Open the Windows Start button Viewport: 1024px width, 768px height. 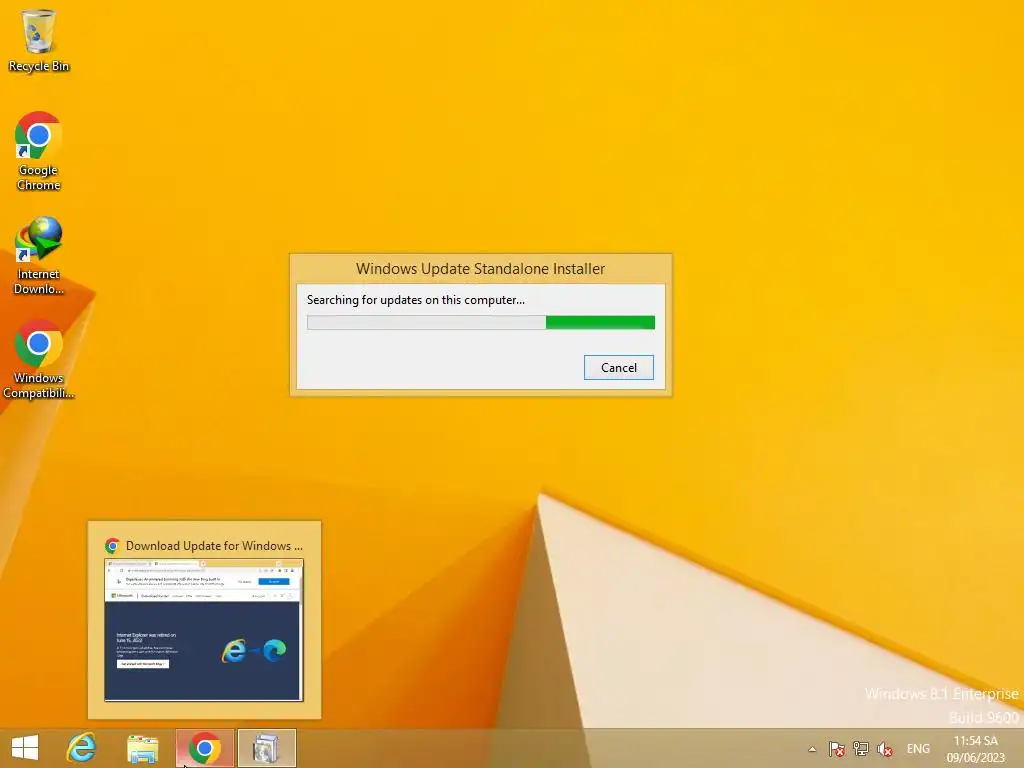25,748
